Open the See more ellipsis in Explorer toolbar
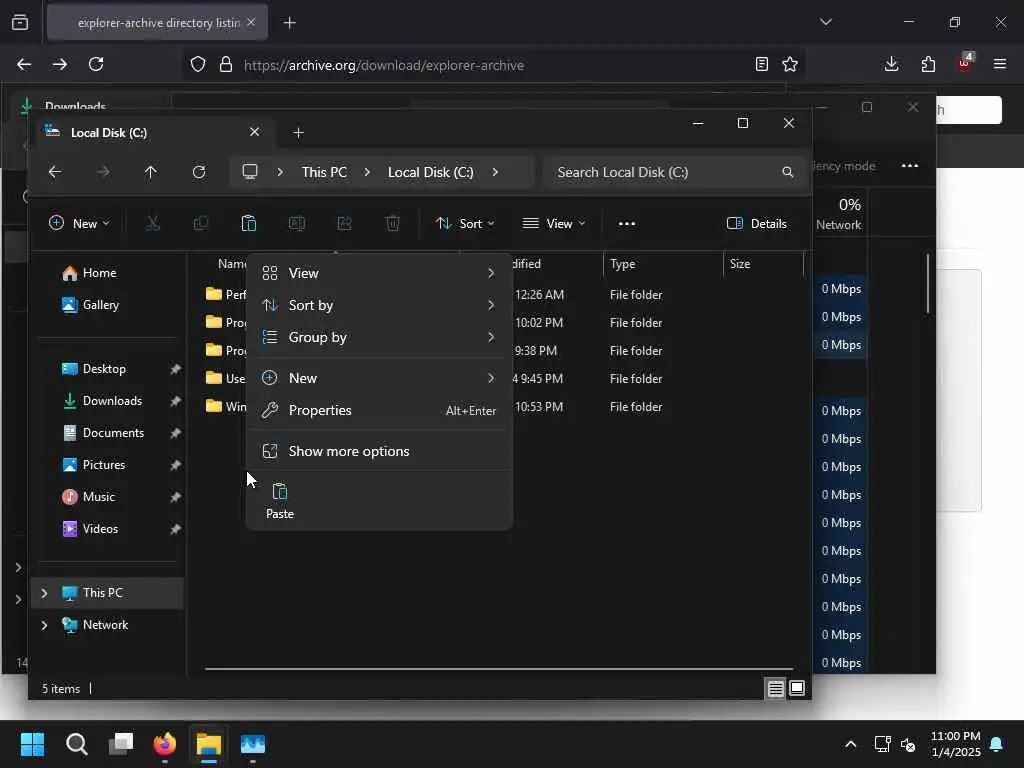 (x=626, y=223)
